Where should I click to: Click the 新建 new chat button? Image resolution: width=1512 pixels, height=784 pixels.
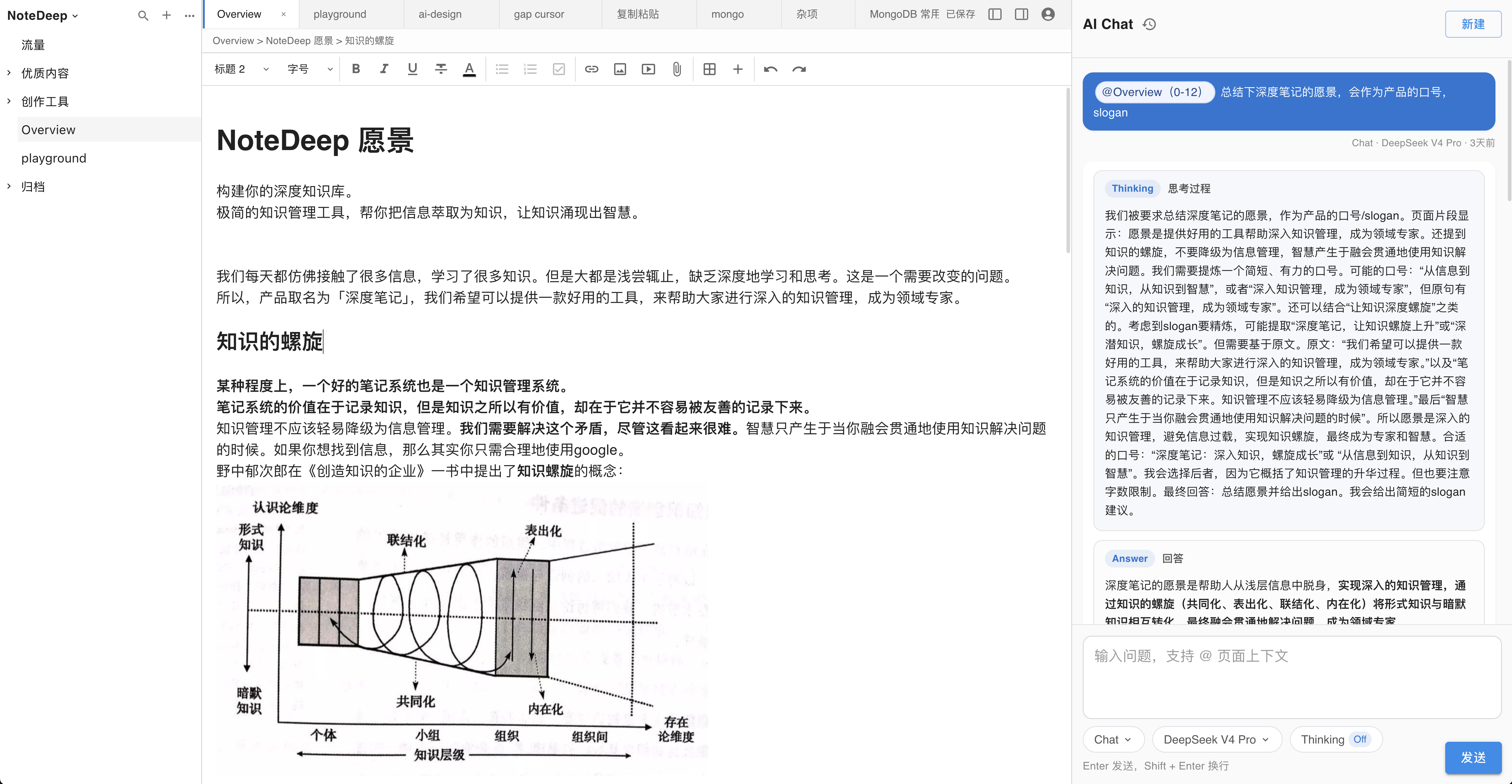point(1473,24)
